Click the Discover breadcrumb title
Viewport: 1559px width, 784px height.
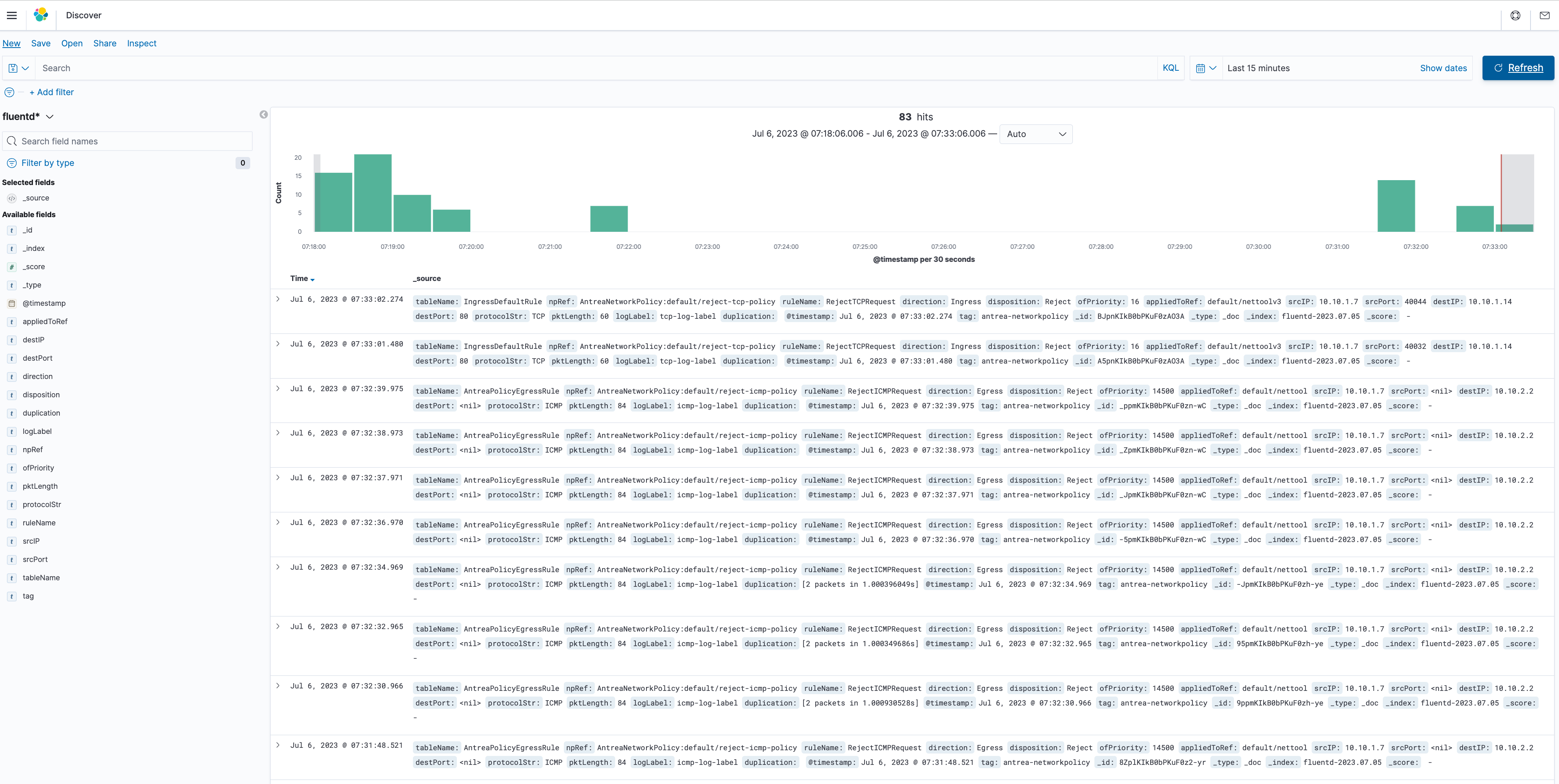(x=83, y=16)
